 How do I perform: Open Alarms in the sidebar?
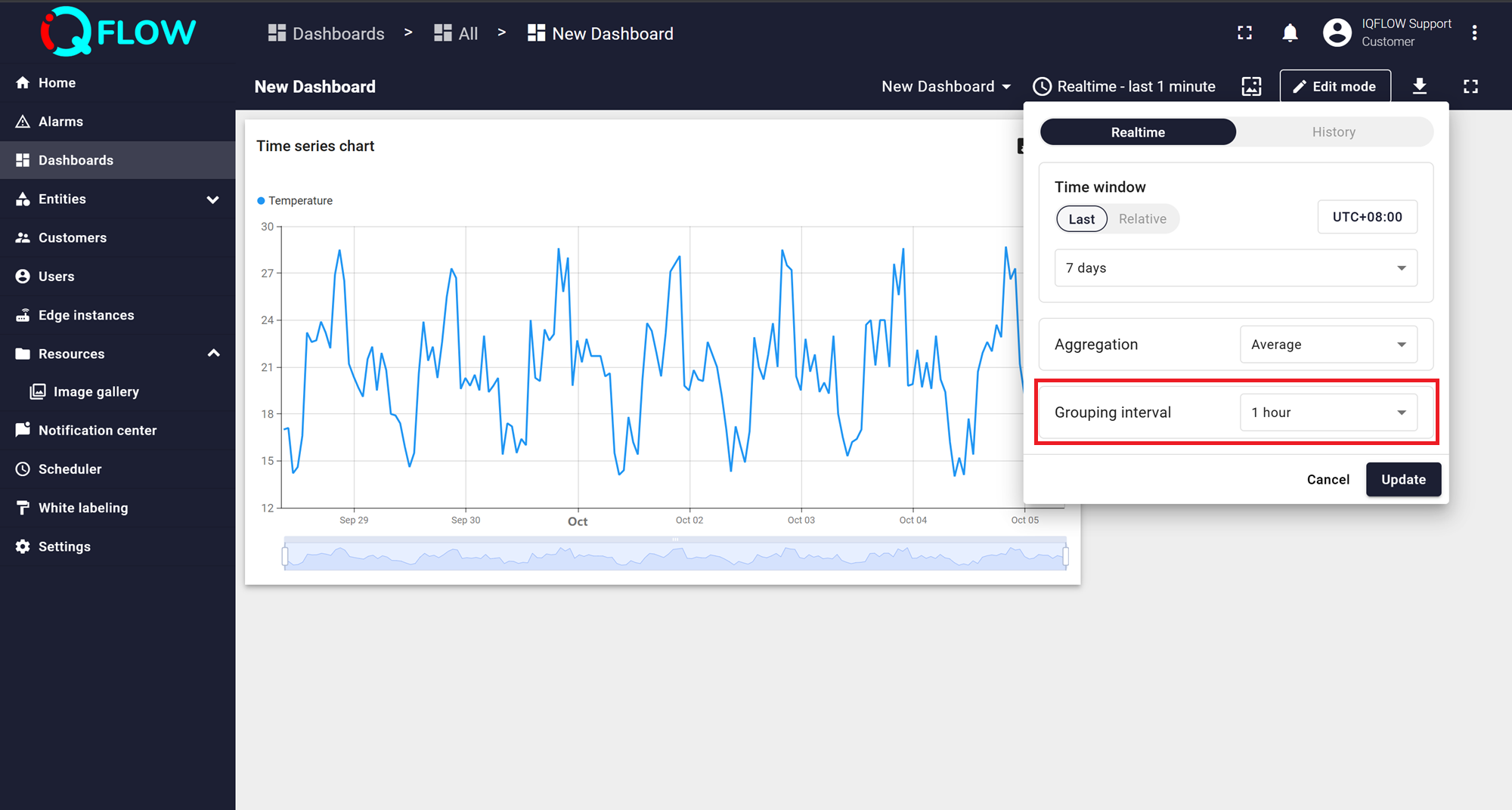coord(60,122)
